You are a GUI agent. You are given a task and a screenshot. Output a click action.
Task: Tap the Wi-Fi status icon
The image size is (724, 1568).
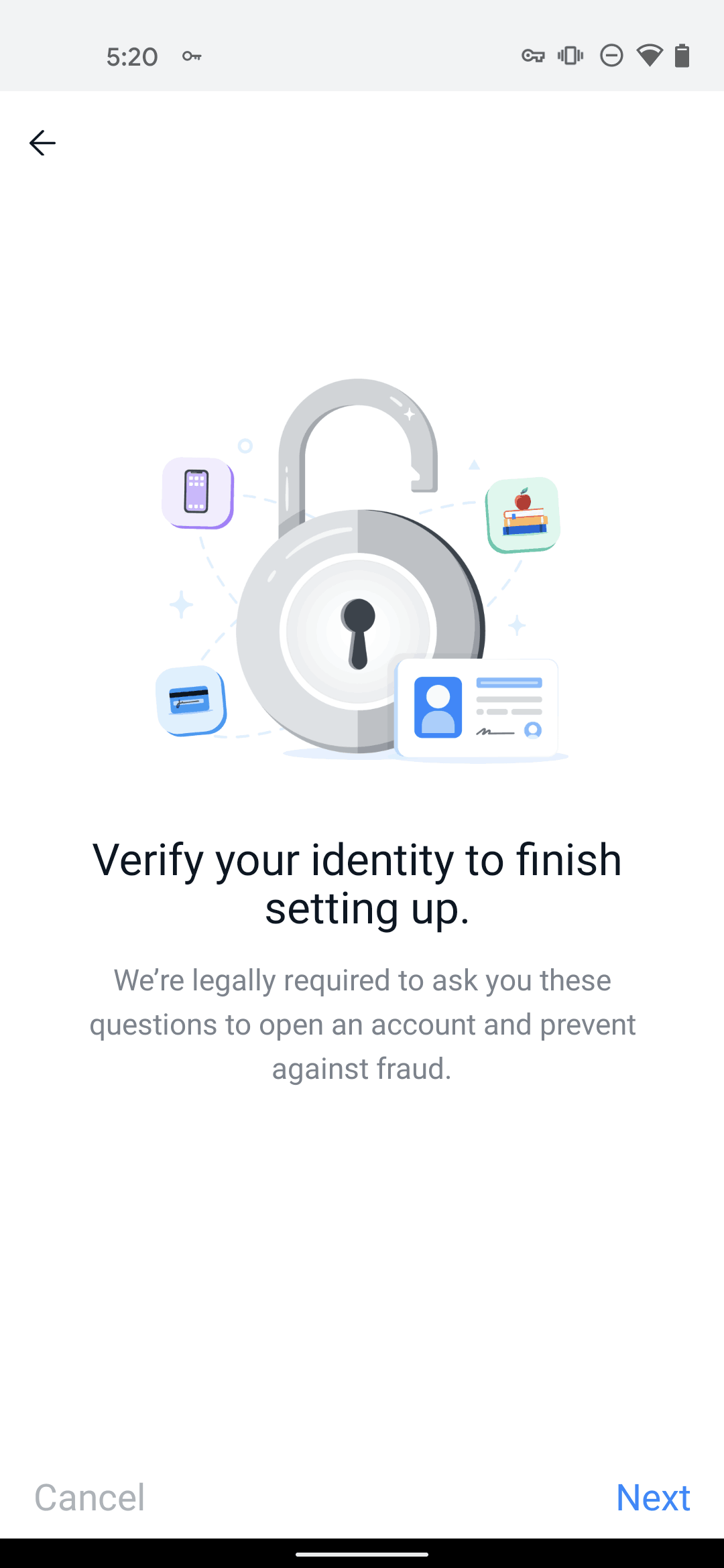coord(649,56)
